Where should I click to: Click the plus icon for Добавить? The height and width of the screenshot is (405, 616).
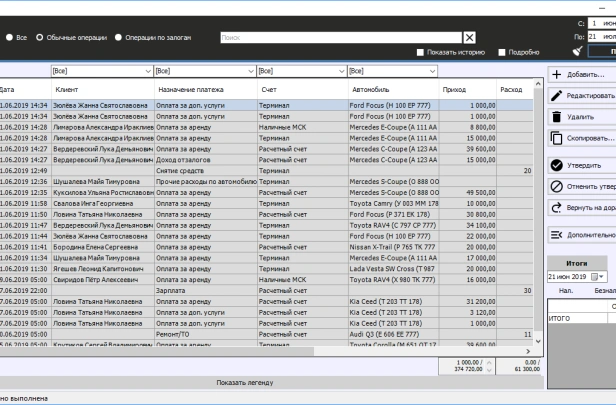557,74
